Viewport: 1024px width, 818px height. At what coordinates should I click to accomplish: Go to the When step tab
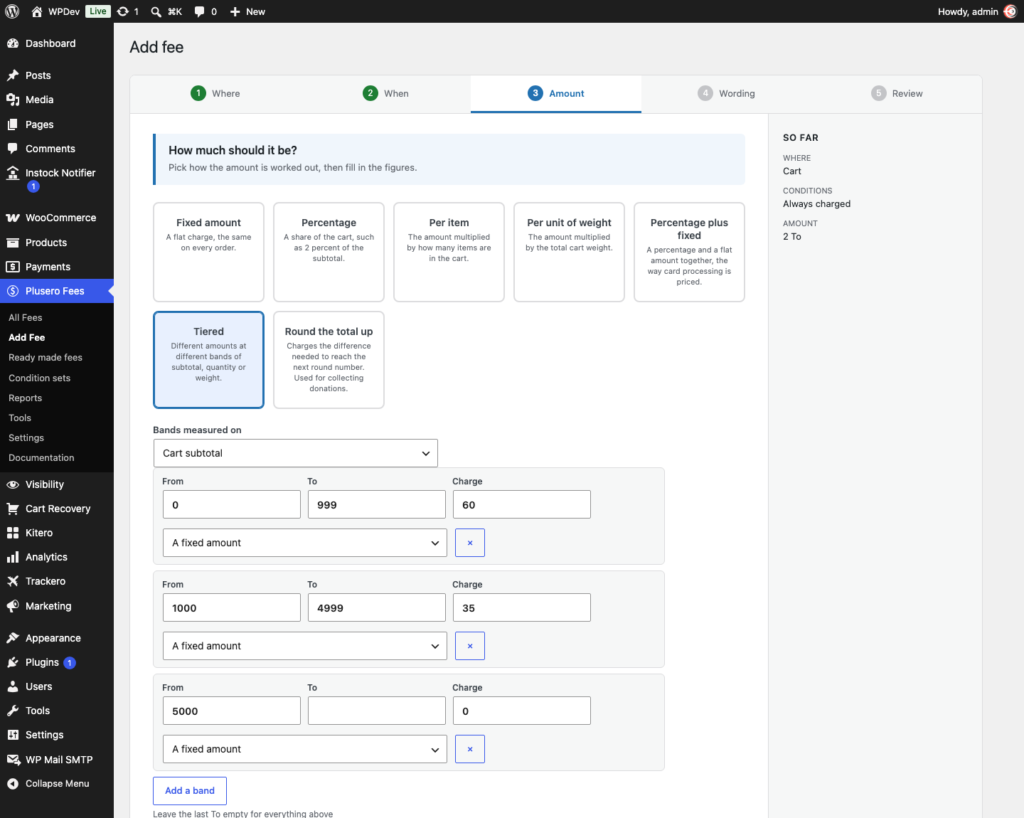click(385, 93)
